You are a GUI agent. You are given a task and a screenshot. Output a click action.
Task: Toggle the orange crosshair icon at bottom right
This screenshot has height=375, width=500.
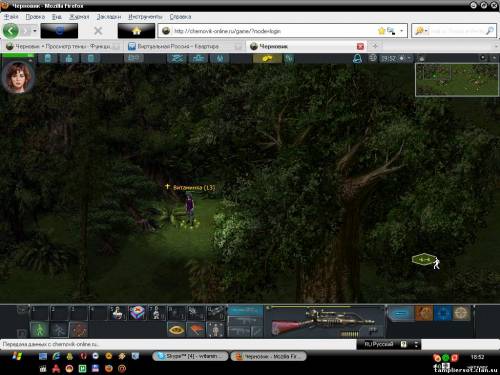coord(424,313)
